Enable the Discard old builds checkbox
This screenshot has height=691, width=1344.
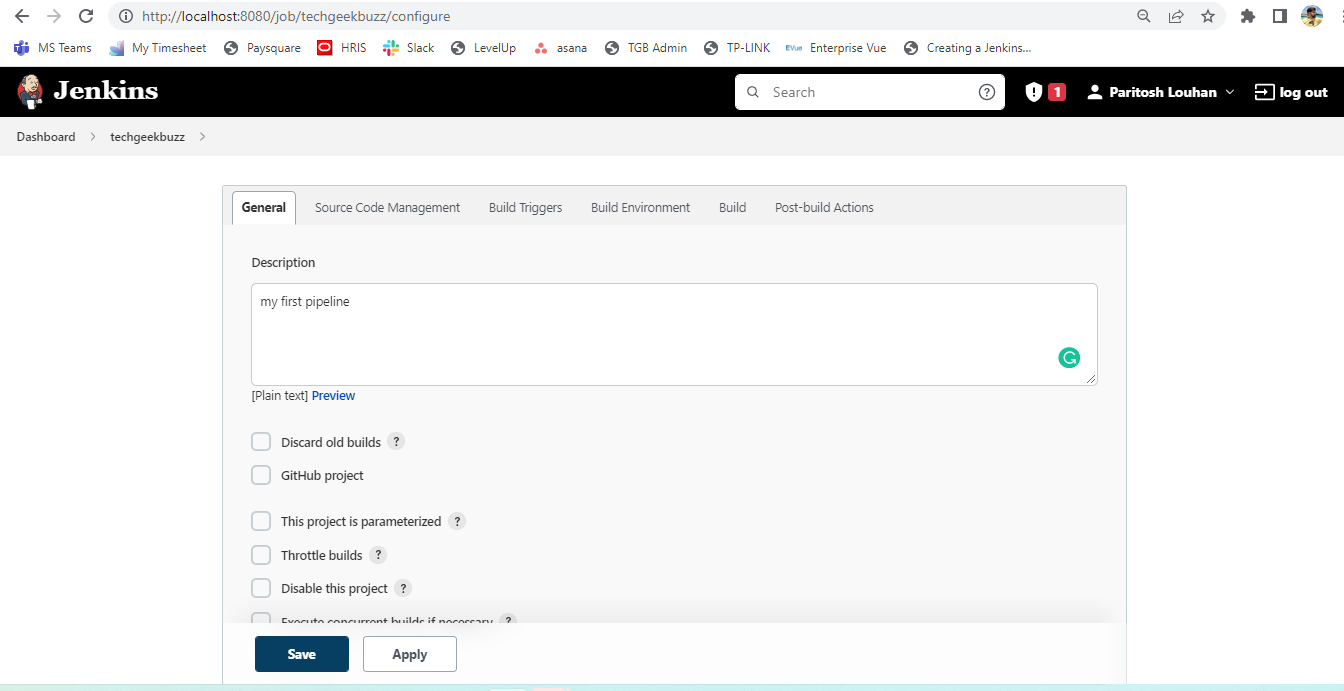(261, 442)
